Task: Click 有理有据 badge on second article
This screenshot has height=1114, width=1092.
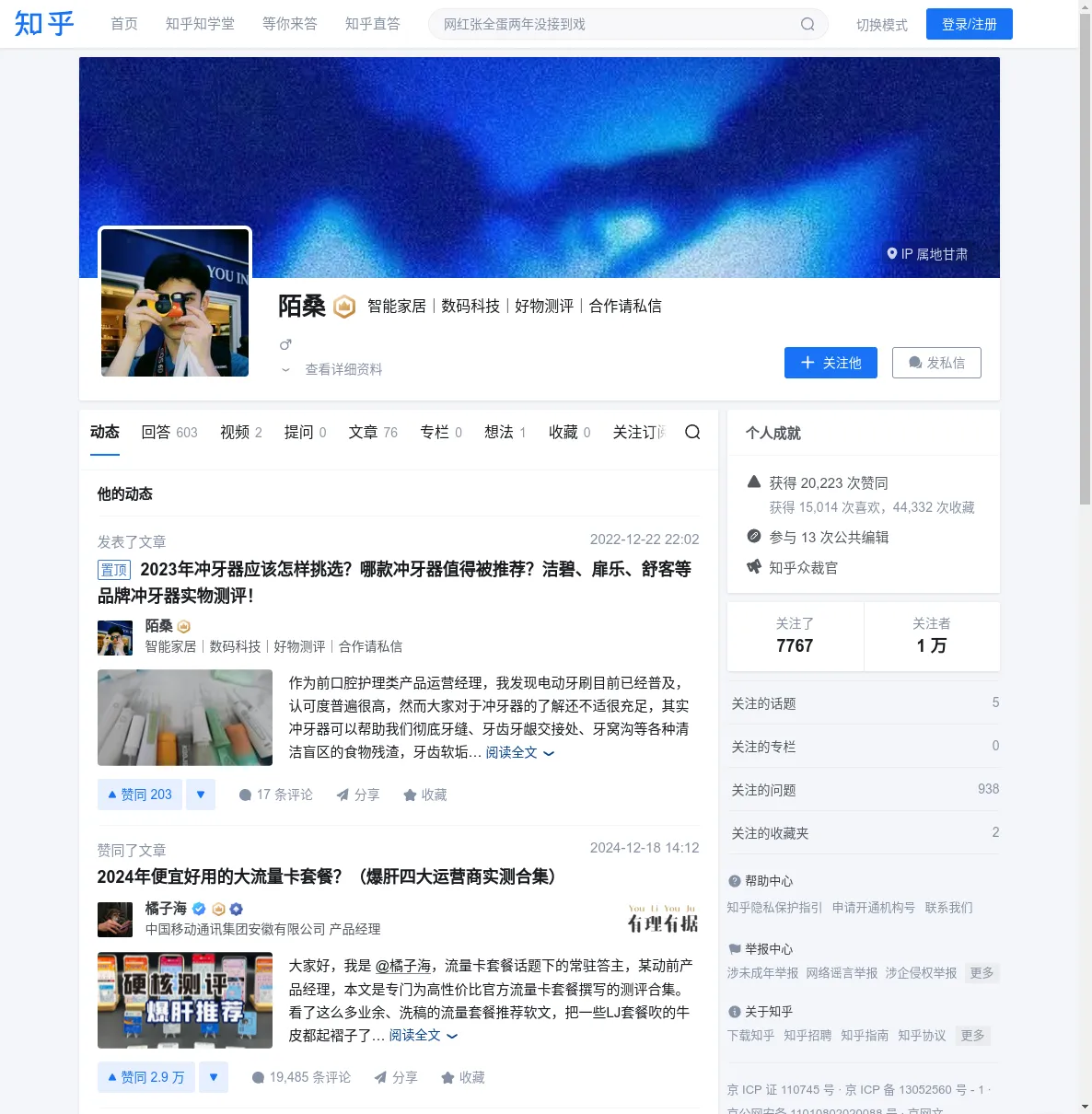Action: pos(663,919)
